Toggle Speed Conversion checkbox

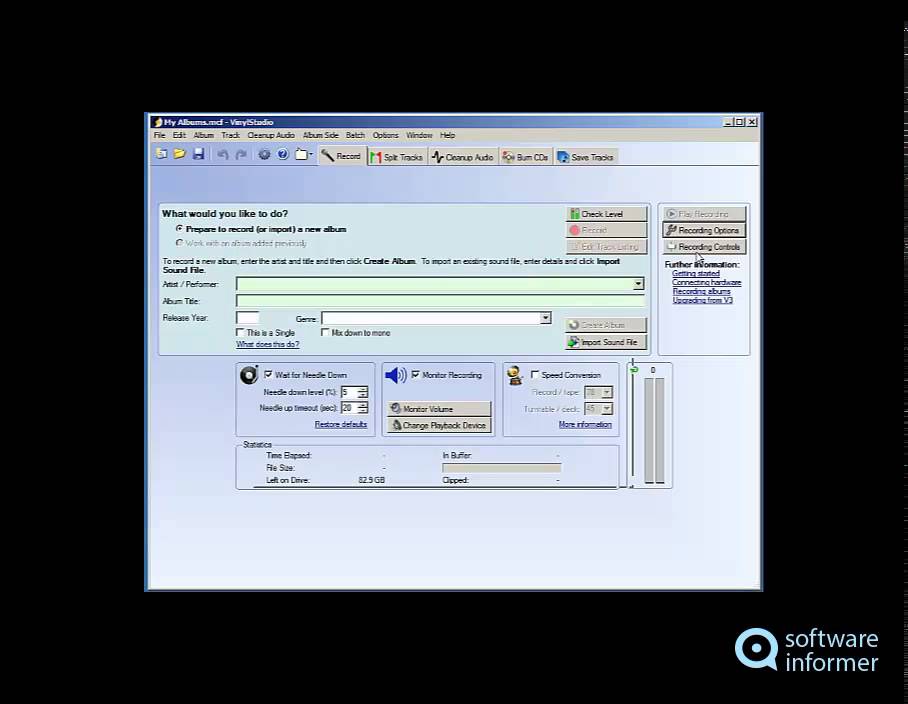coord(534,375)
